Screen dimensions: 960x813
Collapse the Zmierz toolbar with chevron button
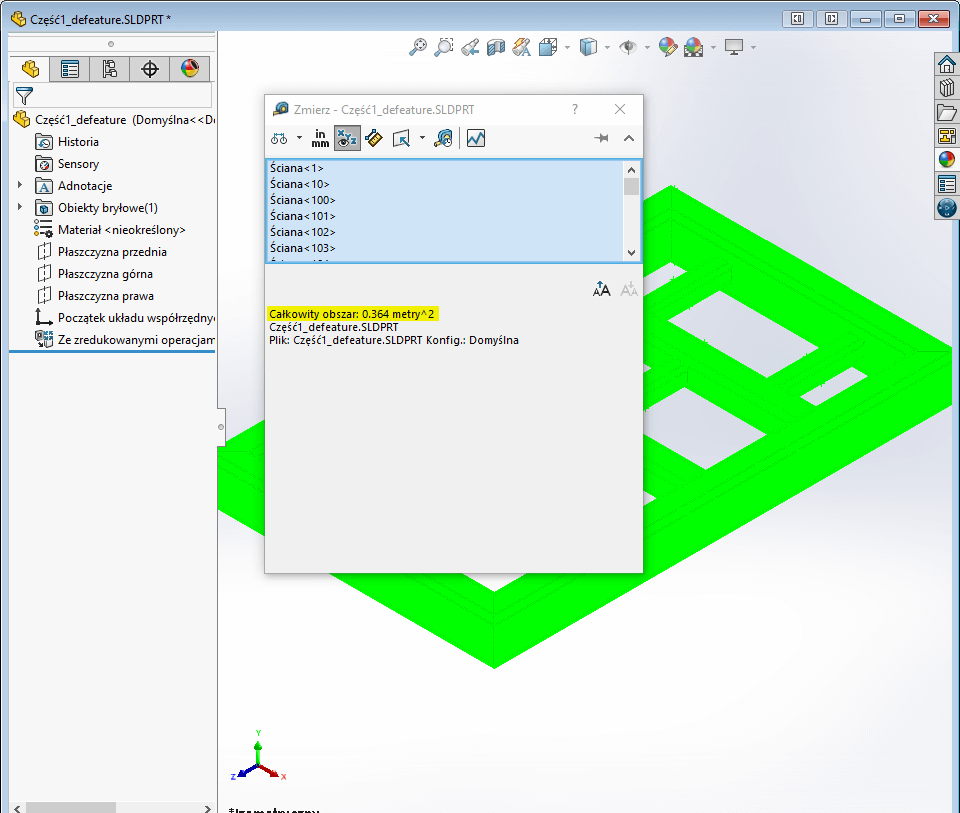[x=629, y=138]
